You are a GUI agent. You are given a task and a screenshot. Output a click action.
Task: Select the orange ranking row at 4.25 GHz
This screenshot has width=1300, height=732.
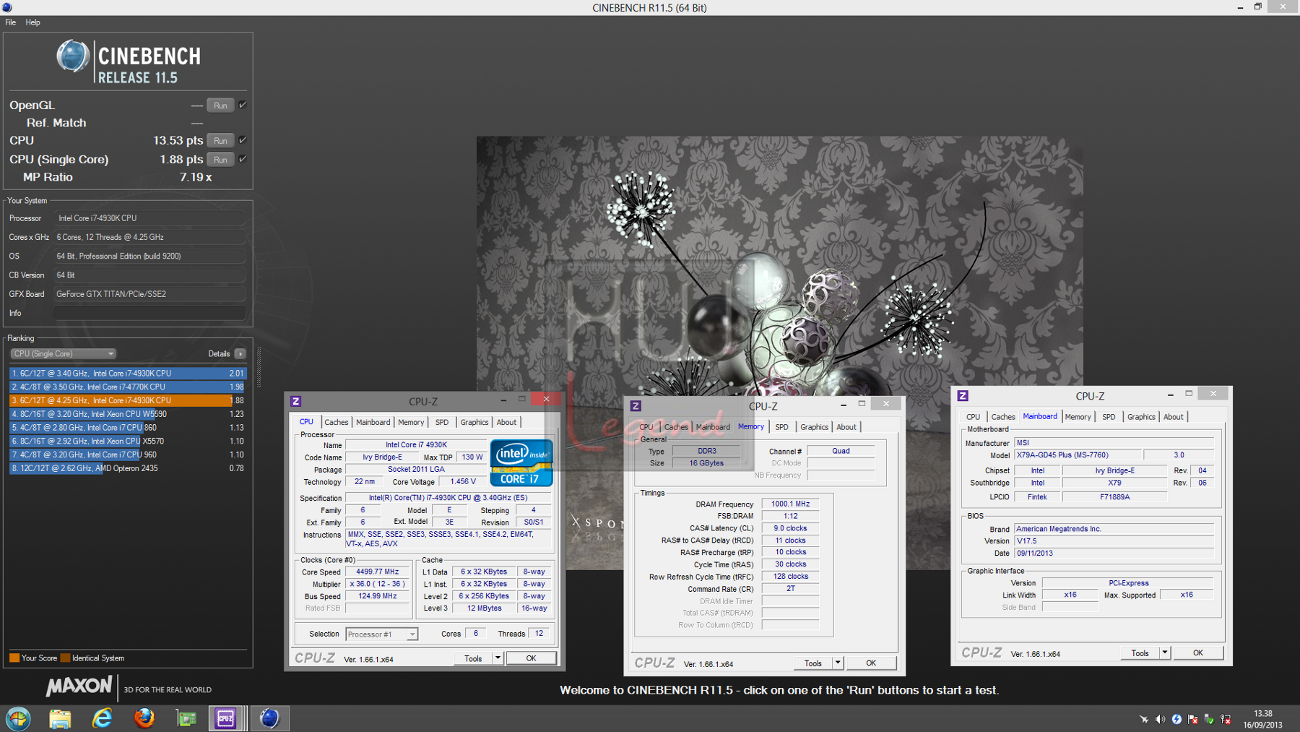coord(127,400)
